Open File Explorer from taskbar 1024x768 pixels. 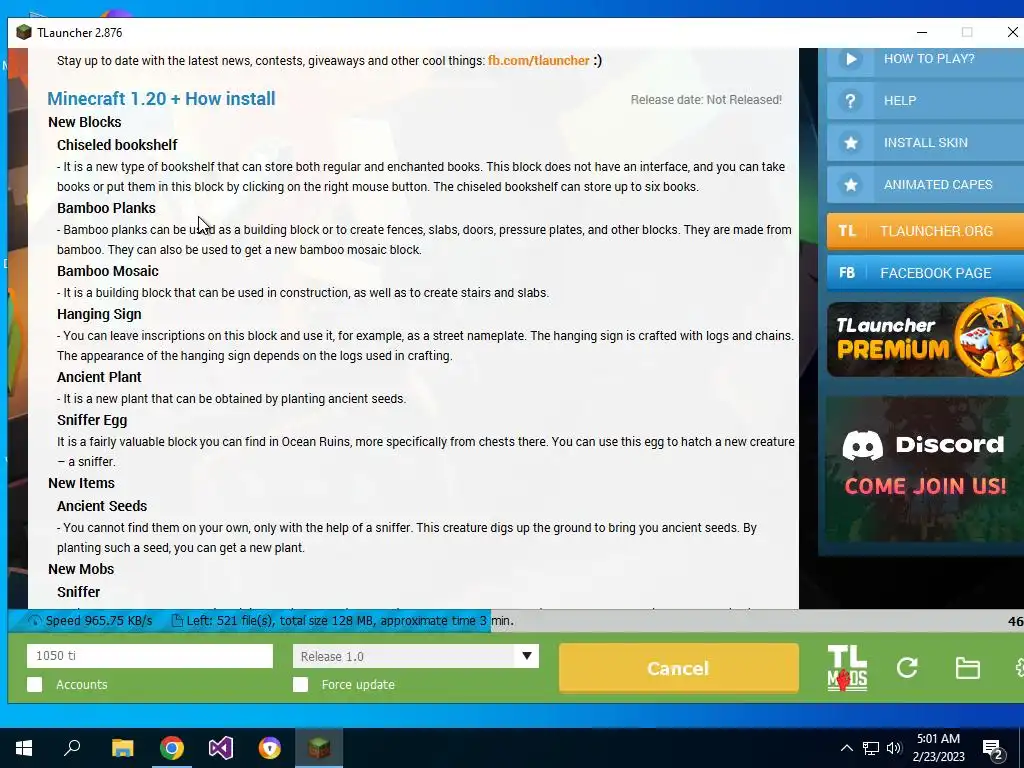pyautogui.click(x=122, y=748)
